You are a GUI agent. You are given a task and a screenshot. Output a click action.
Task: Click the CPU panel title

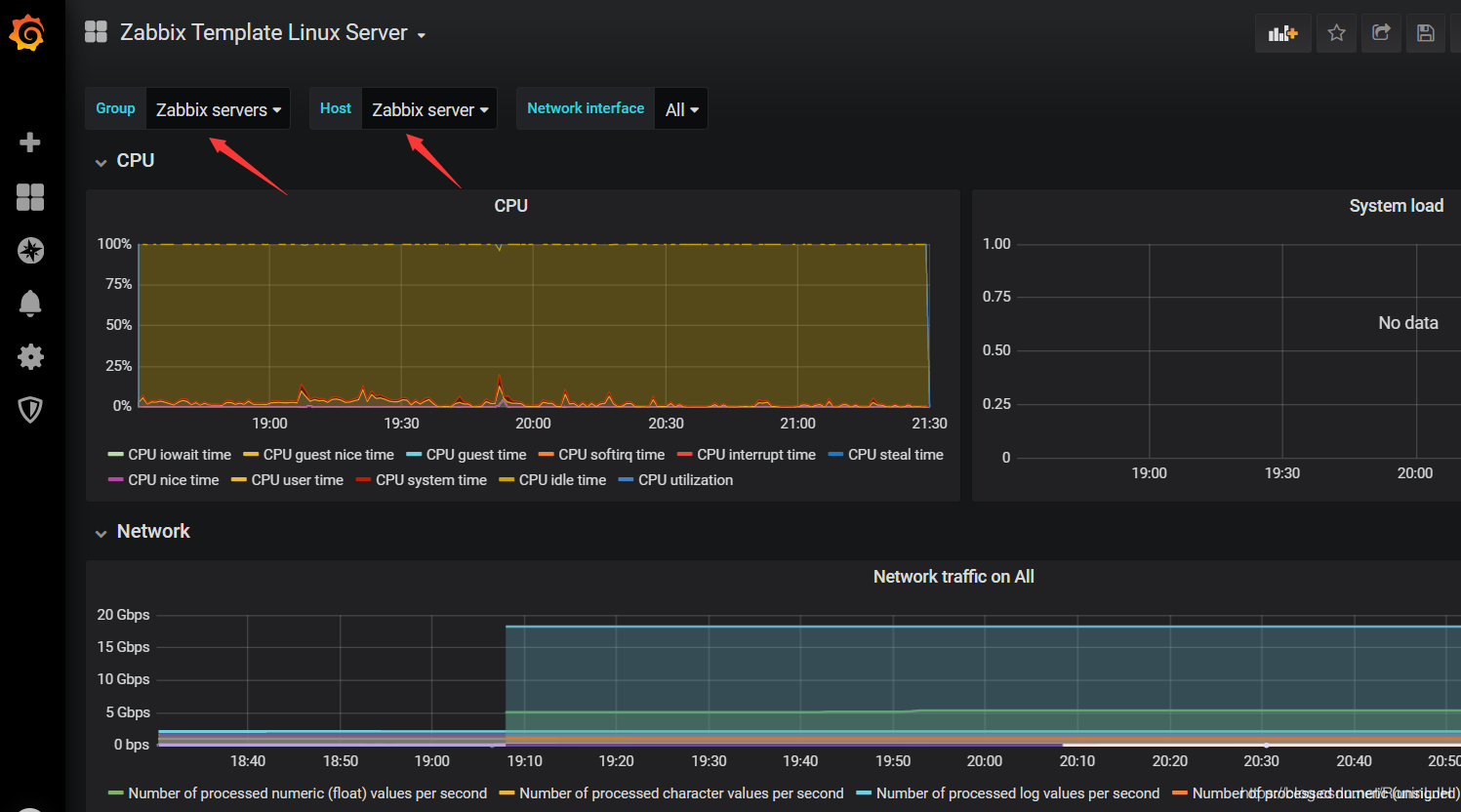coord(510,206)
